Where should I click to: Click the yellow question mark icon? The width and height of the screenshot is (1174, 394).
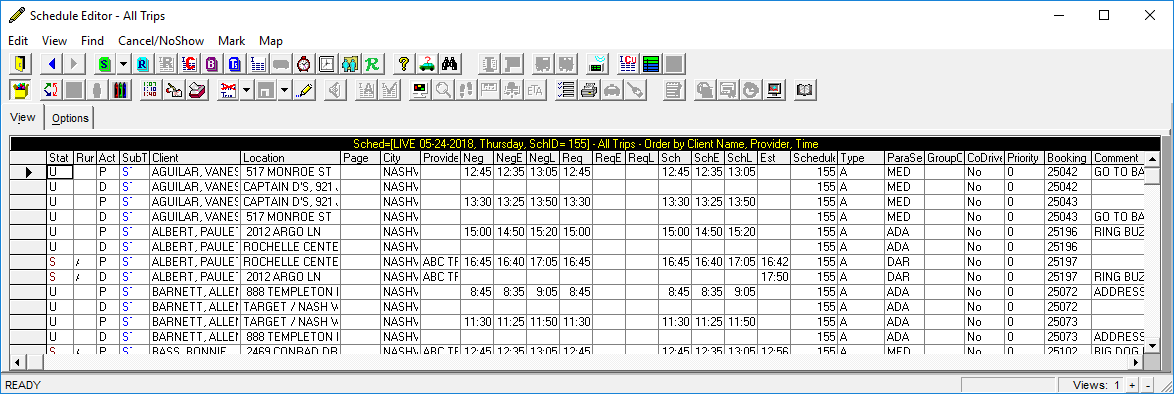click(x=404, y=64)
